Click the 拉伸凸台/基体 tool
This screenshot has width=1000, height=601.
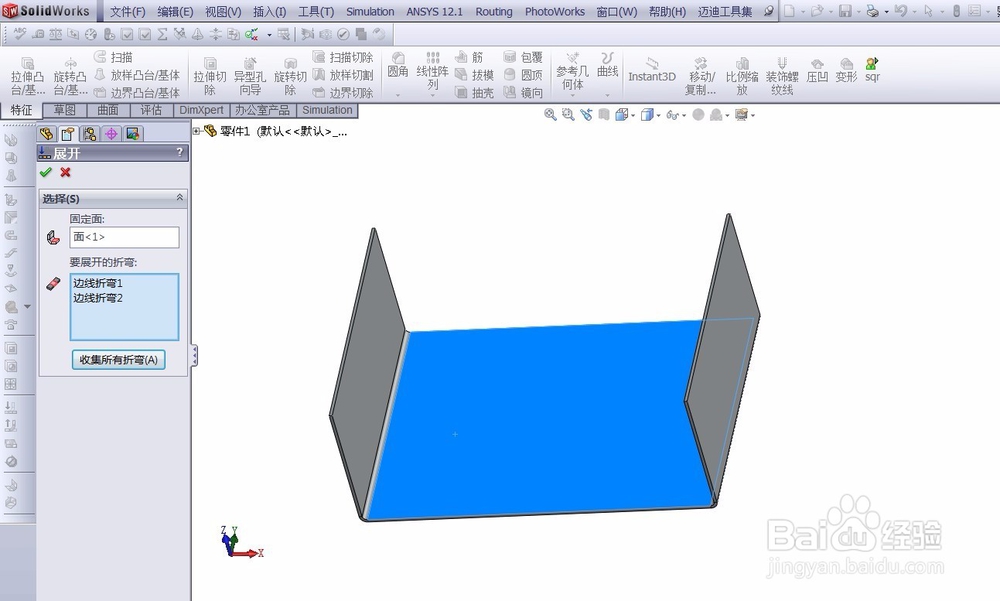(x=27, y=76)
